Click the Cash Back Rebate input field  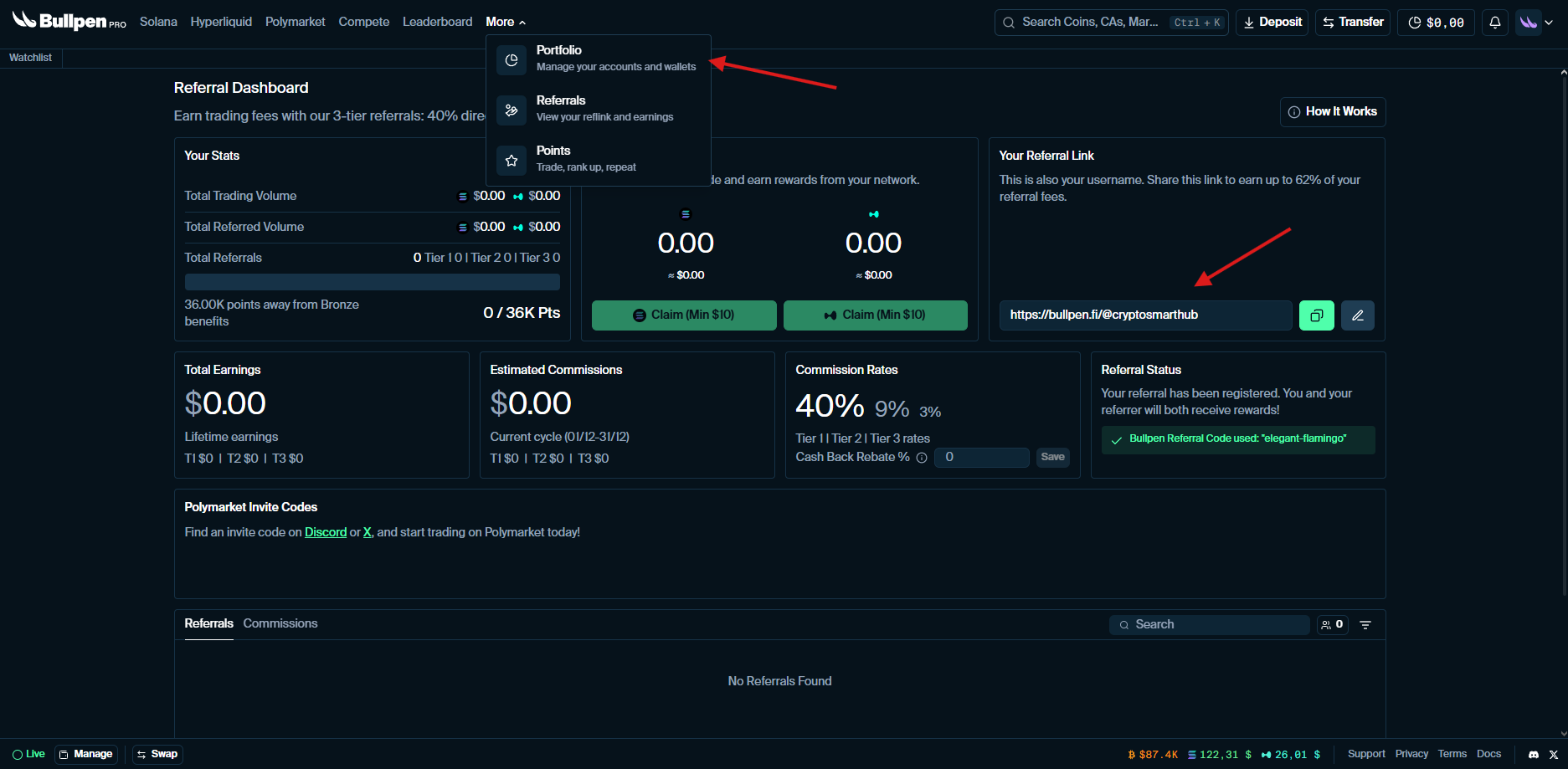981,457
